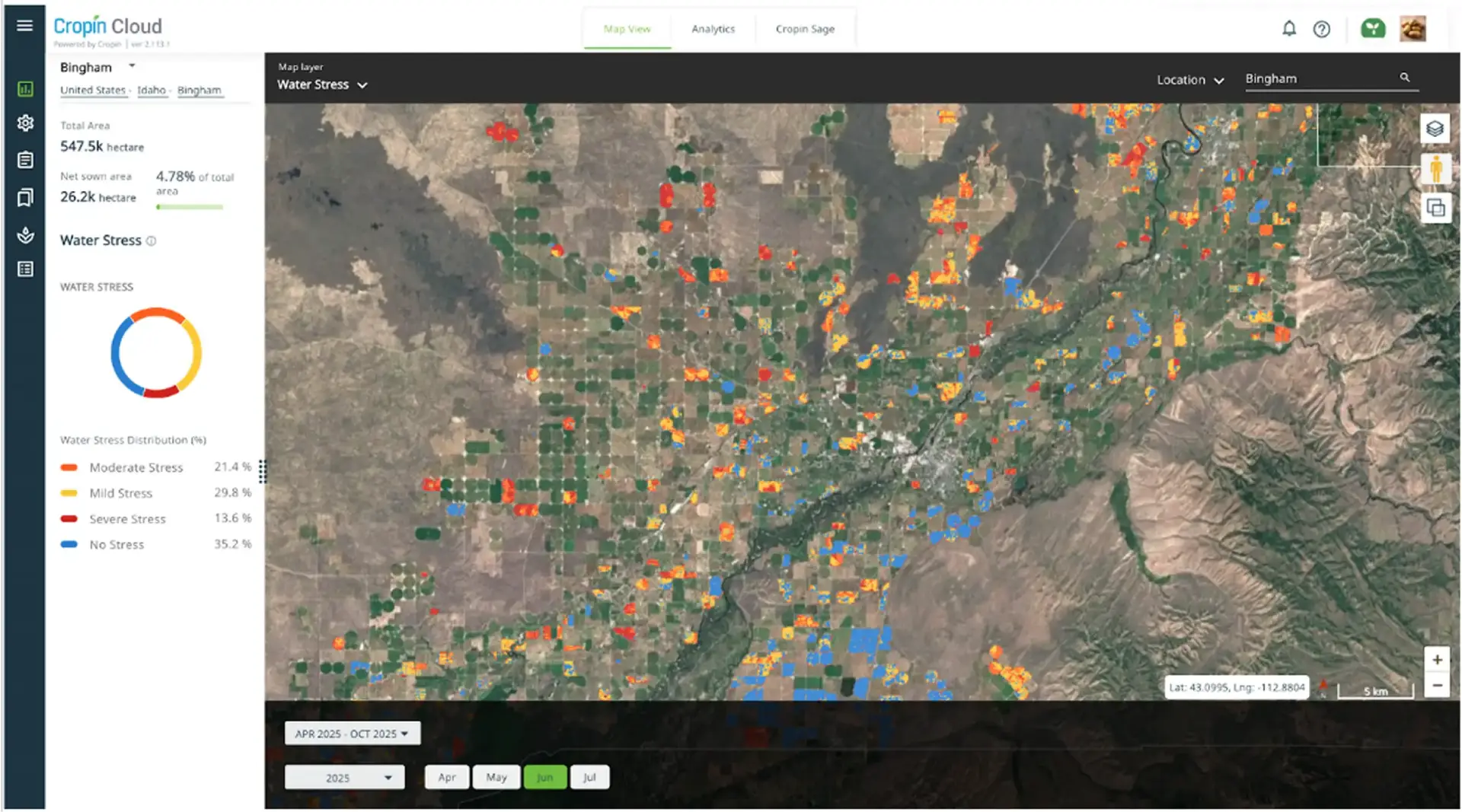Switch timeline to May
This screenshot has width=1462, height=812.
pyautogui.click(x=496, y=777)
